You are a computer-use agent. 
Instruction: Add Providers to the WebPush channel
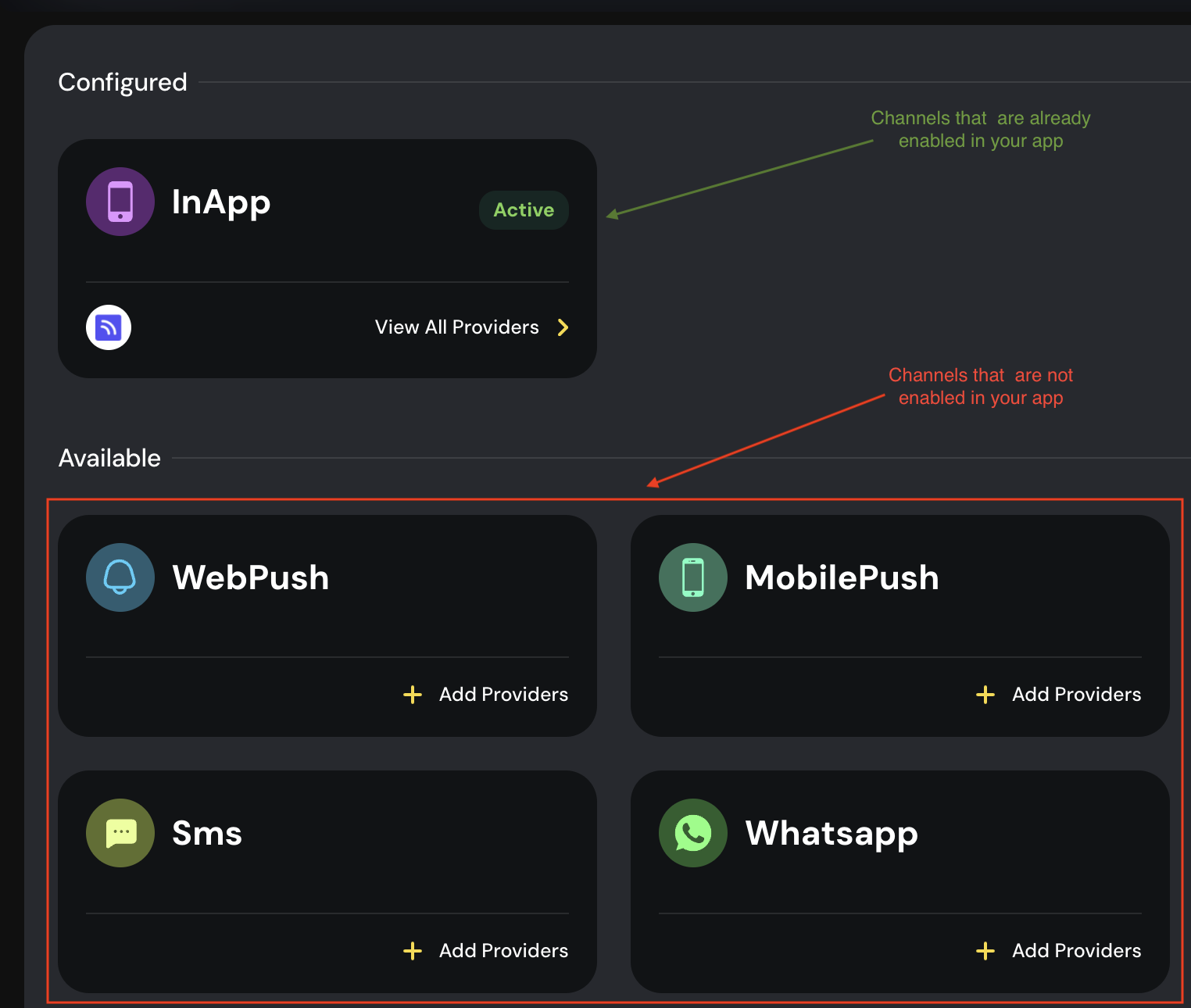[x=486, y=695]
